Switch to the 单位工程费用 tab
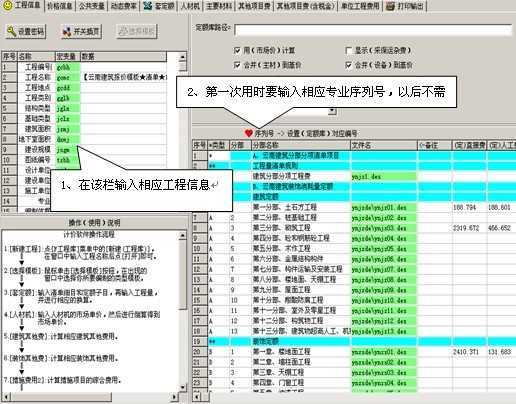 (360, 6)
